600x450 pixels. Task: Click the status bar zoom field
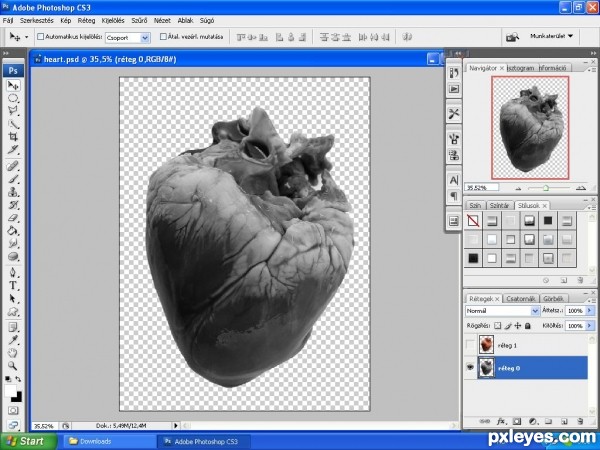point(45,426)
